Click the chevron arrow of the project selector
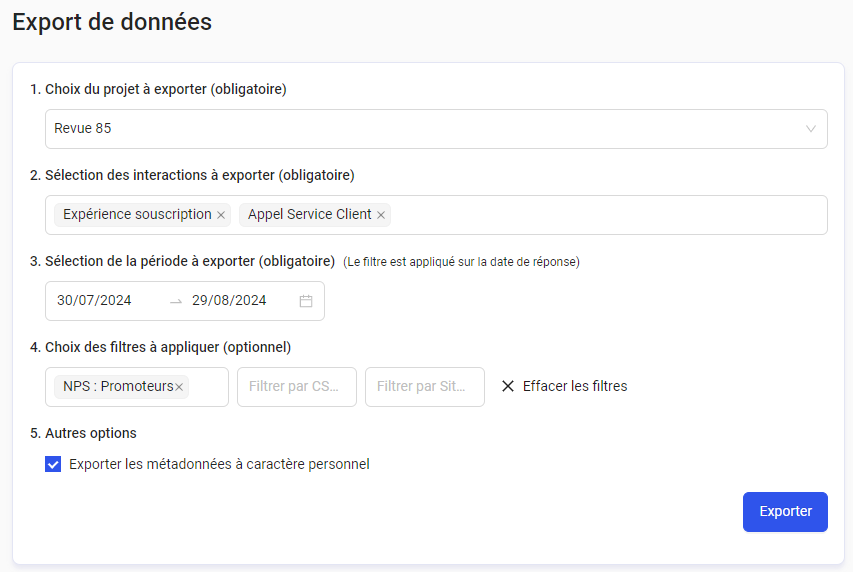 point(811,129)
